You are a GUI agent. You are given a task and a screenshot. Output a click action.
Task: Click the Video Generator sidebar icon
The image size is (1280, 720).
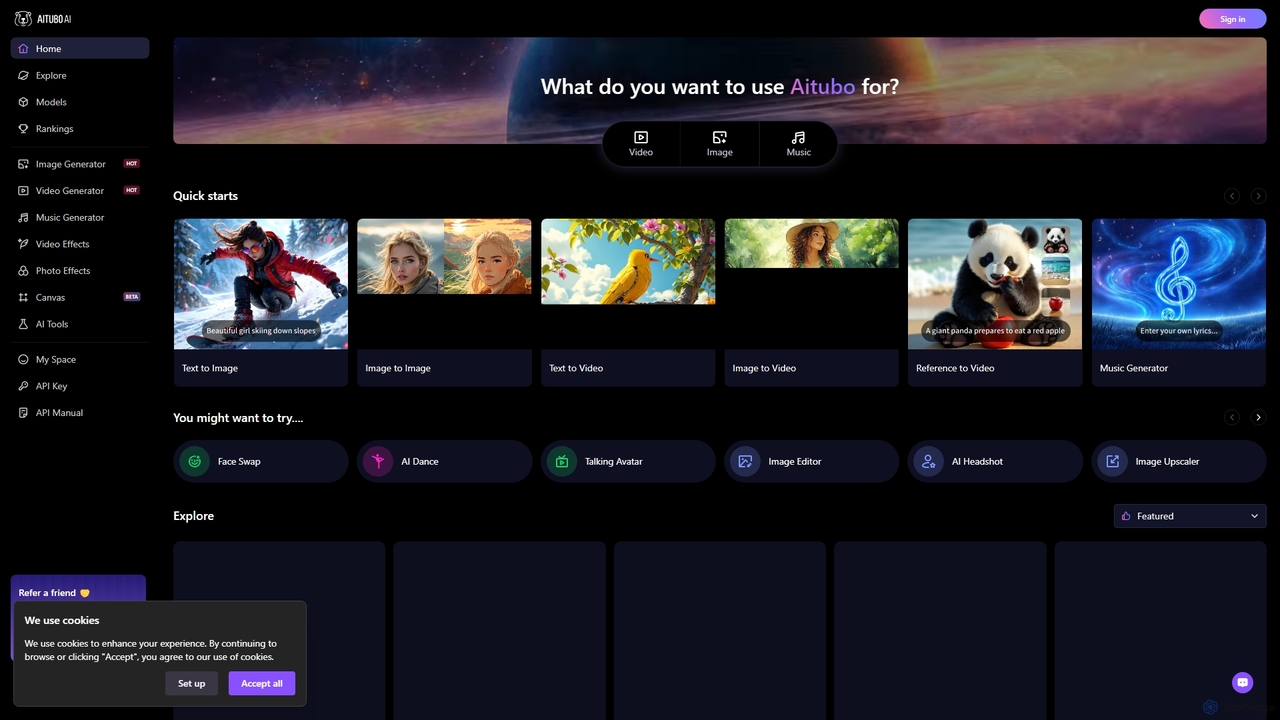pos(24,191)
